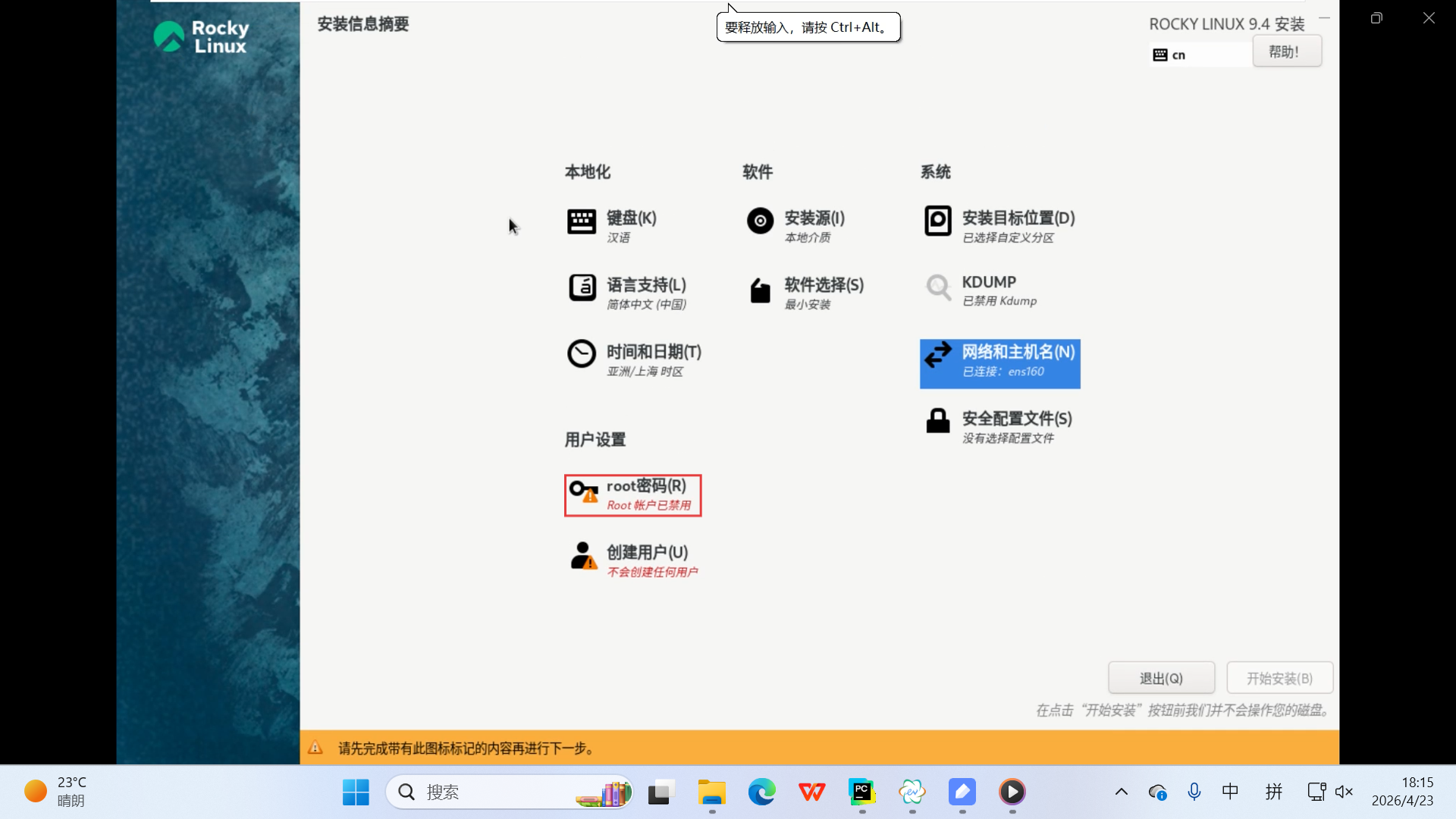Click the Help (帮助!) button

1286,52
